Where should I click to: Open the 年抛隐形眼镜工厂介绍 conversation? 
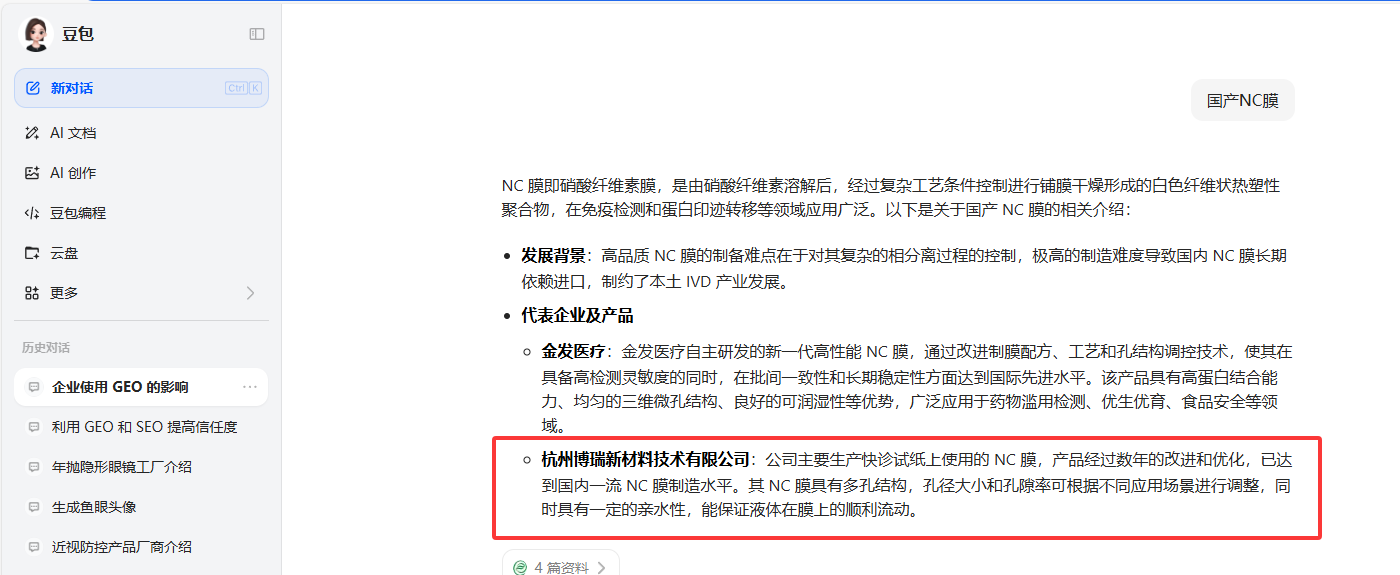coord(141,467)
